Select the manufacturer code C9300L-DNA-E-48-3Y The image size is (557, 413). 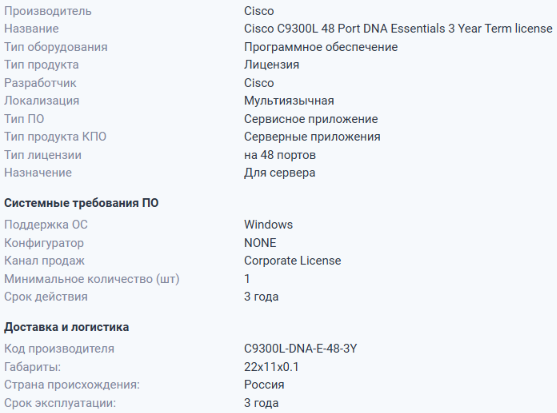coord(301,349)
